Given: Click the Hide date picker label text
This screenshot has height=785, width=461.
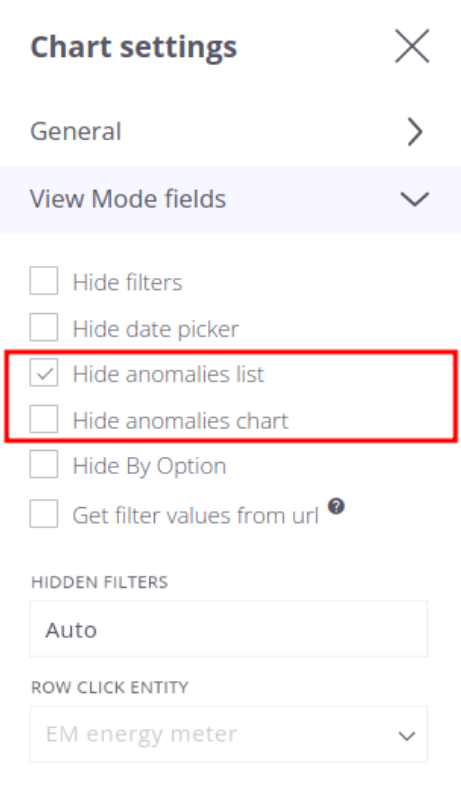Looking at the screenshot, I should click(x=156, y=329).
